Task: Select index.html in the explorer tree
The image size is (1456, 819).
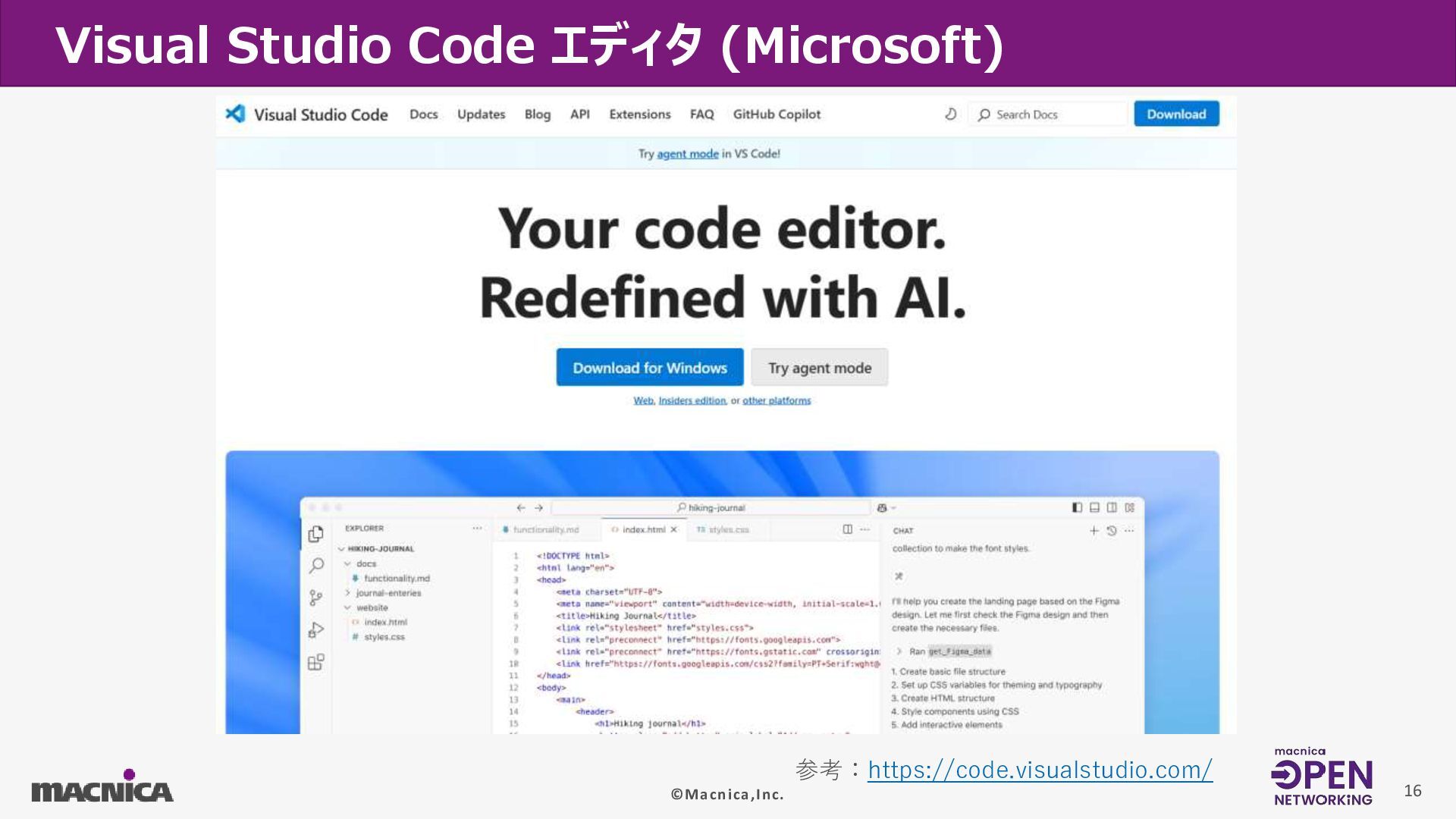Action: coord(385,622)
